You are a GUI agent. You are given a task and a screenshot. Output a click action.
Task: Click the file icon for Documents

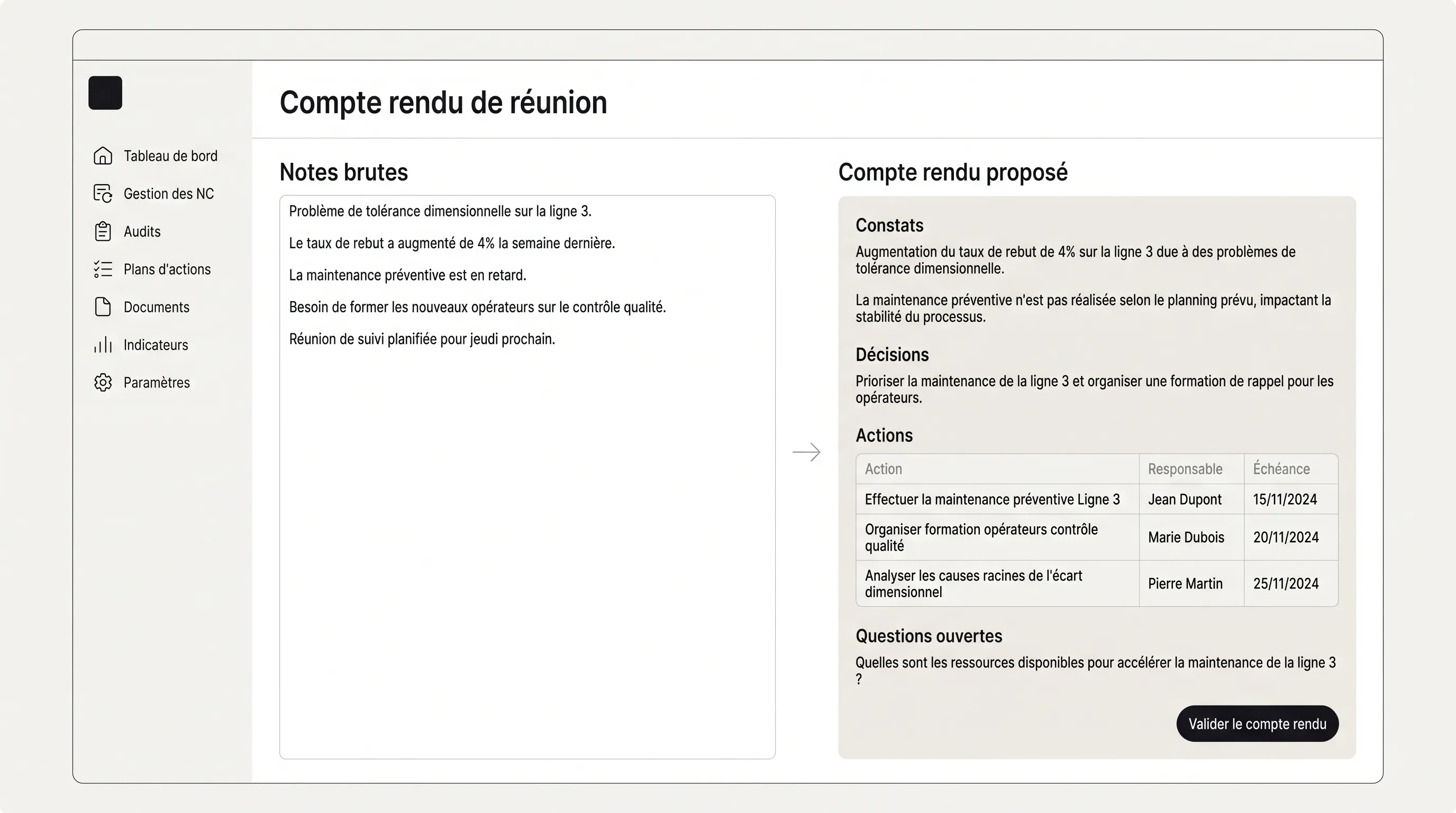click(x=103, y=307)
